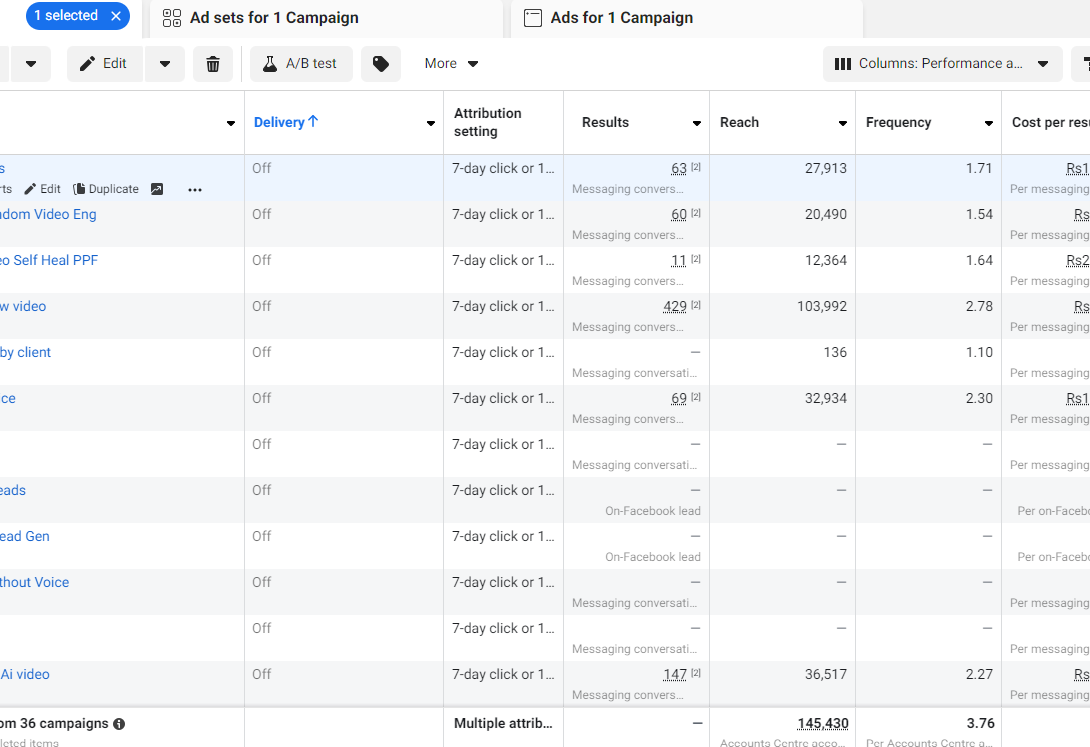
Task: Open charts icon in the hovered row
Action: pyautogui.click(x=157, y=189)
